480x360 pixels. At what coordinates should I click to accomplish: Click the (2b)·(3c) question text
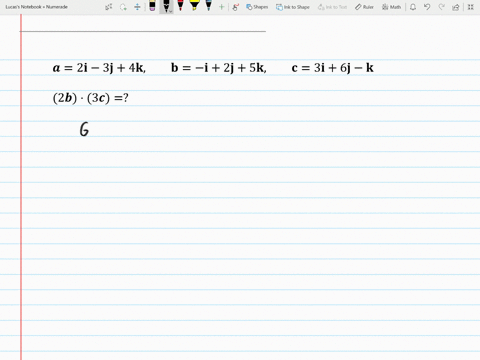91,98
